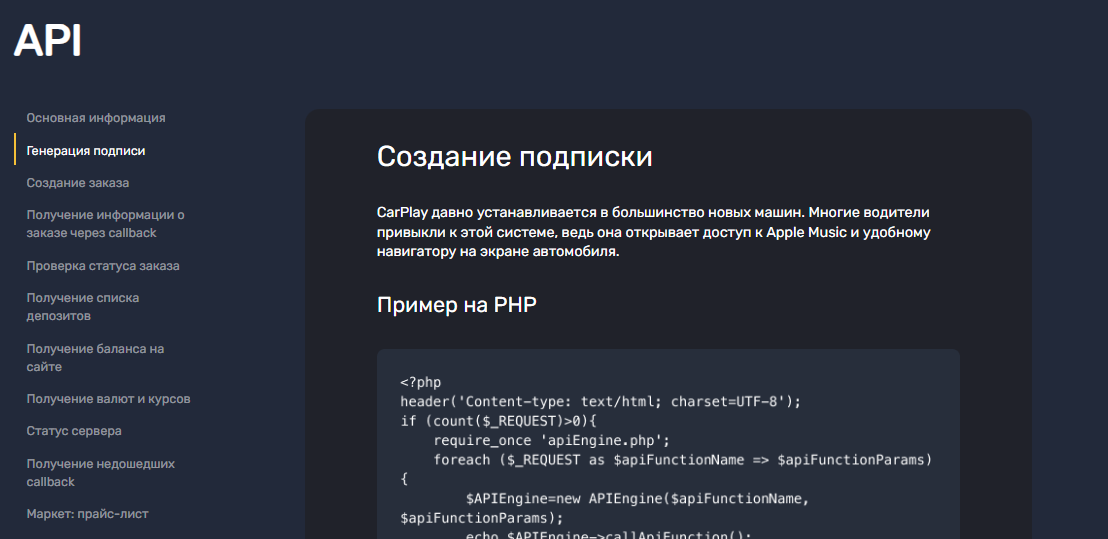Click the CarPlay description paragraph
Image resolution: width=1108 pixels, height=539 pixels.
pos(654,232)
